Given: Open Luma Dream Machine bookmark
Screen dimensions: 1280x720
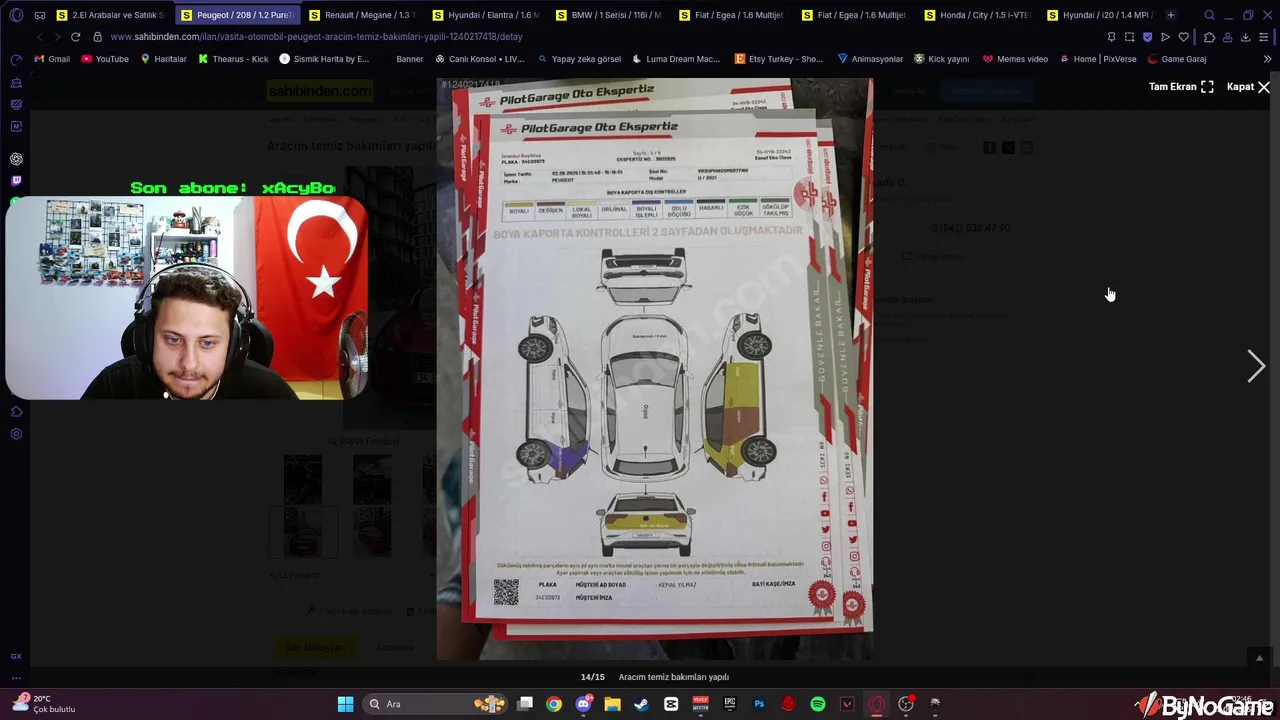Looking at the screenshot, I should (x=676, y=59).
